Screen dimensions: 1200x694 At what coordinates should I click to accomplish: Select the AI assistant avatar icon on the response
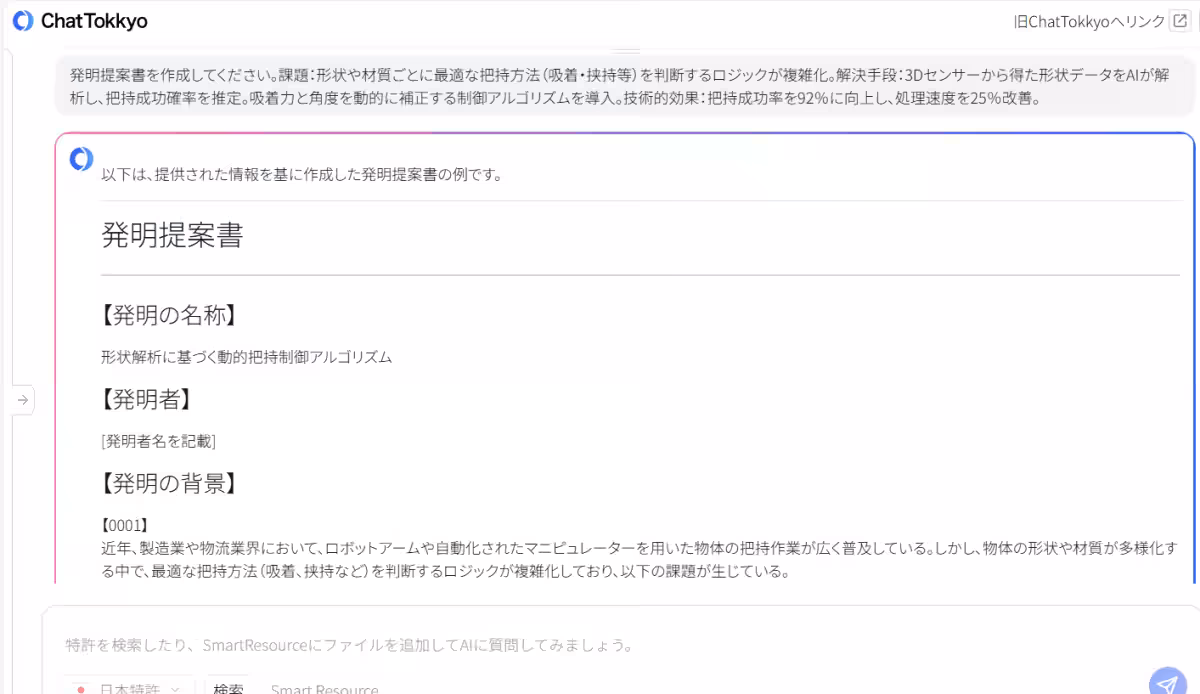point(80,158)
